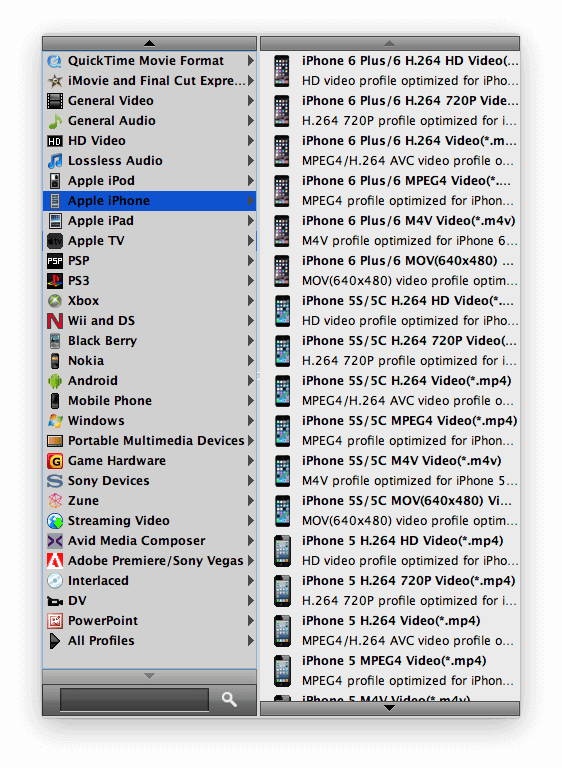Click the Windows flag icon
Viewport: 562px width, 768px height.
click(x=54, y=421)
